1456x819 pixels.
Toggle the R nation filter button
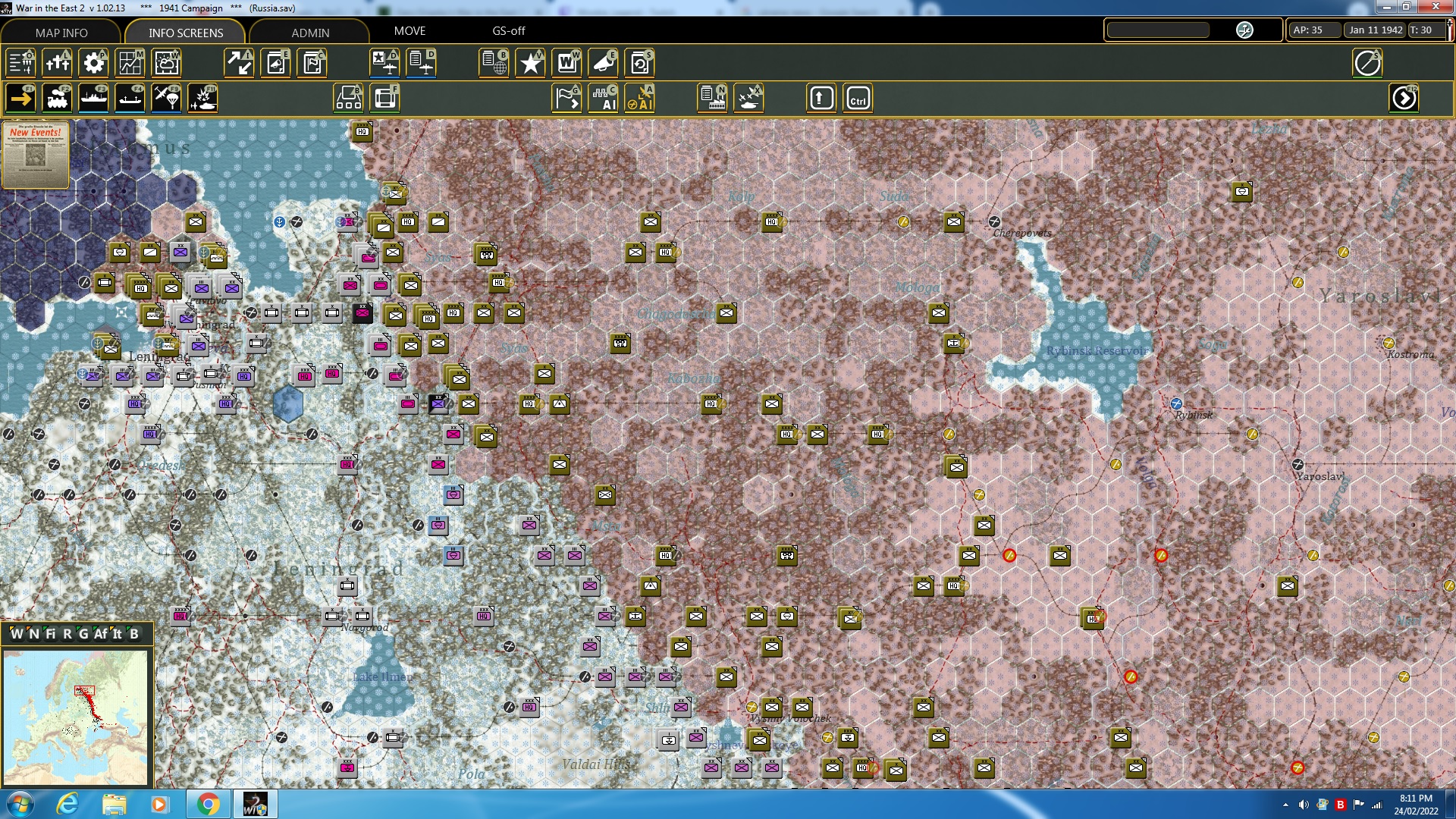[67, 634]
